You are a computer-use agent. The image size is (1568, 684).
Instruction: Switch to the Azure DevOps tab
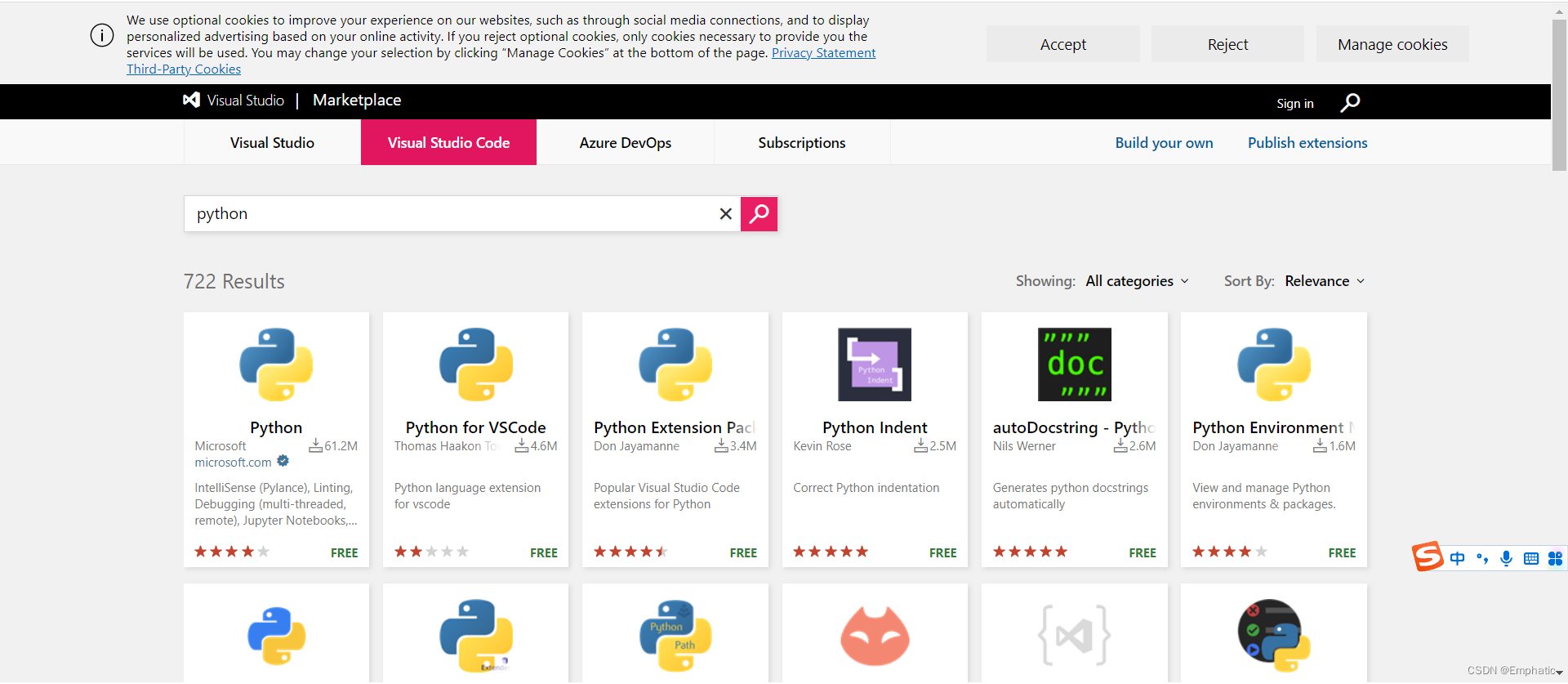[x=626, y=142]
